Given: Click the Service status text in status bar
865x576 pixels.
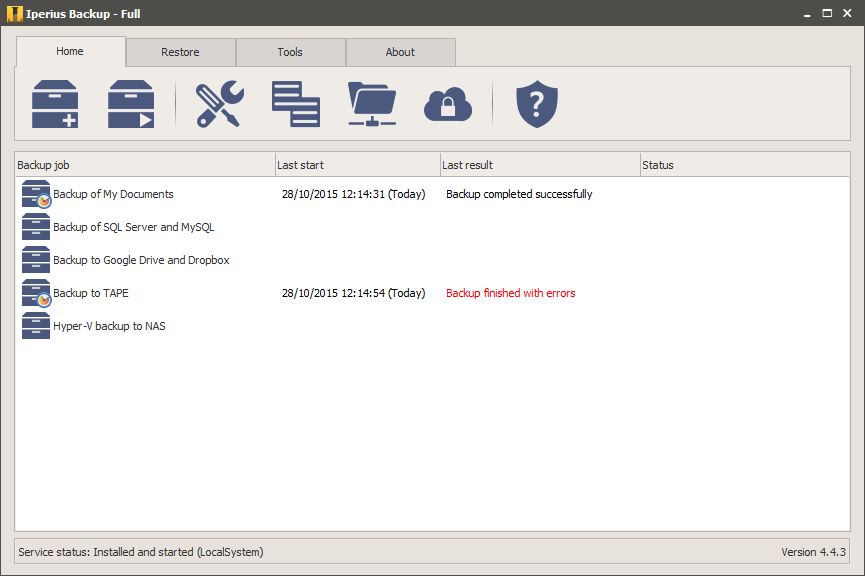Looking at the screenshot, I should [x=141, y=552].
